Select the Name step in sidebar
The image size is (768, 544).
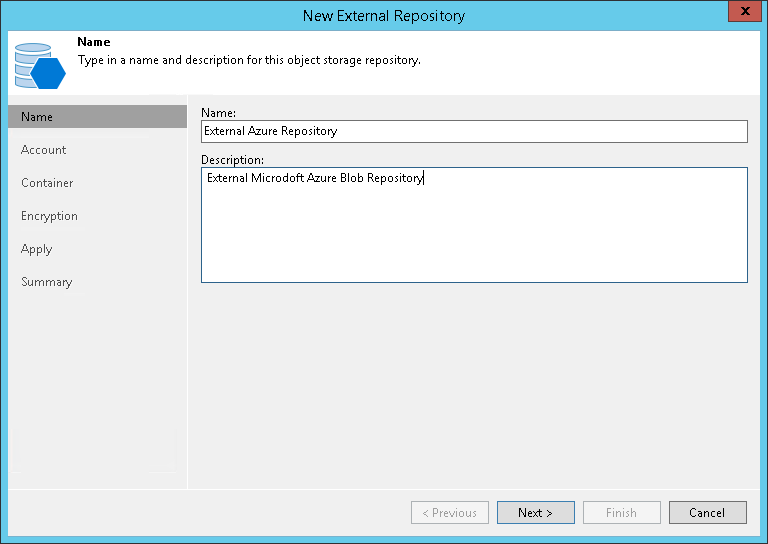[x=37, y=117]
